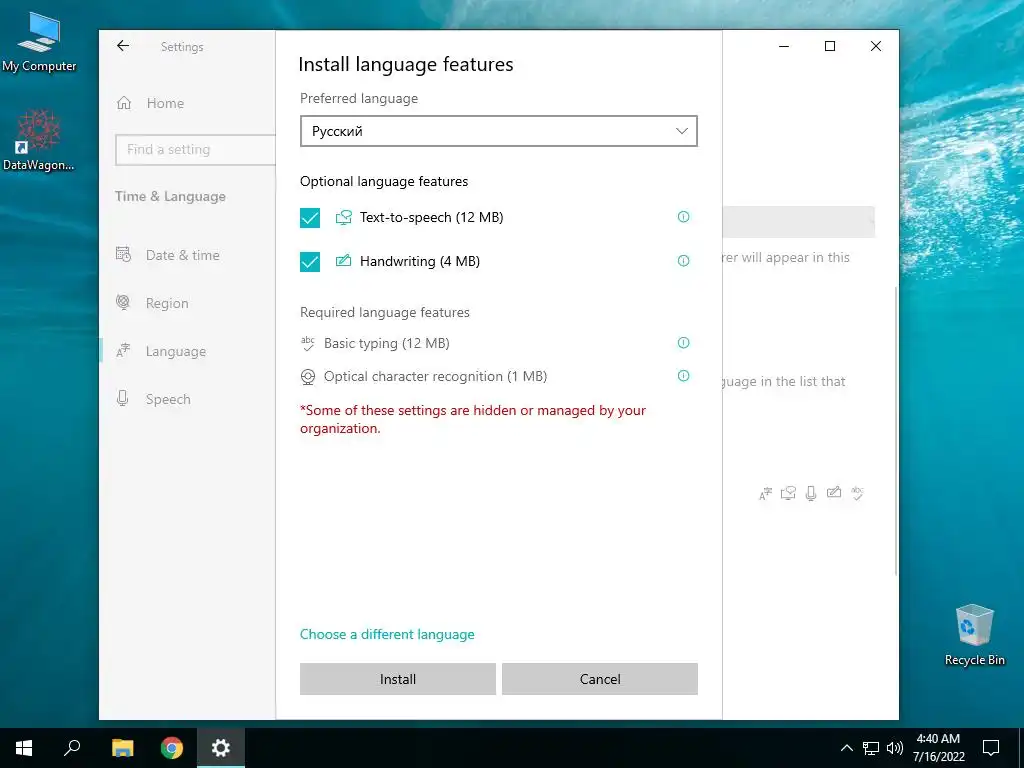Click the Language character icon in sidebar
This screenshot has height=768, width=1024.
123,351
